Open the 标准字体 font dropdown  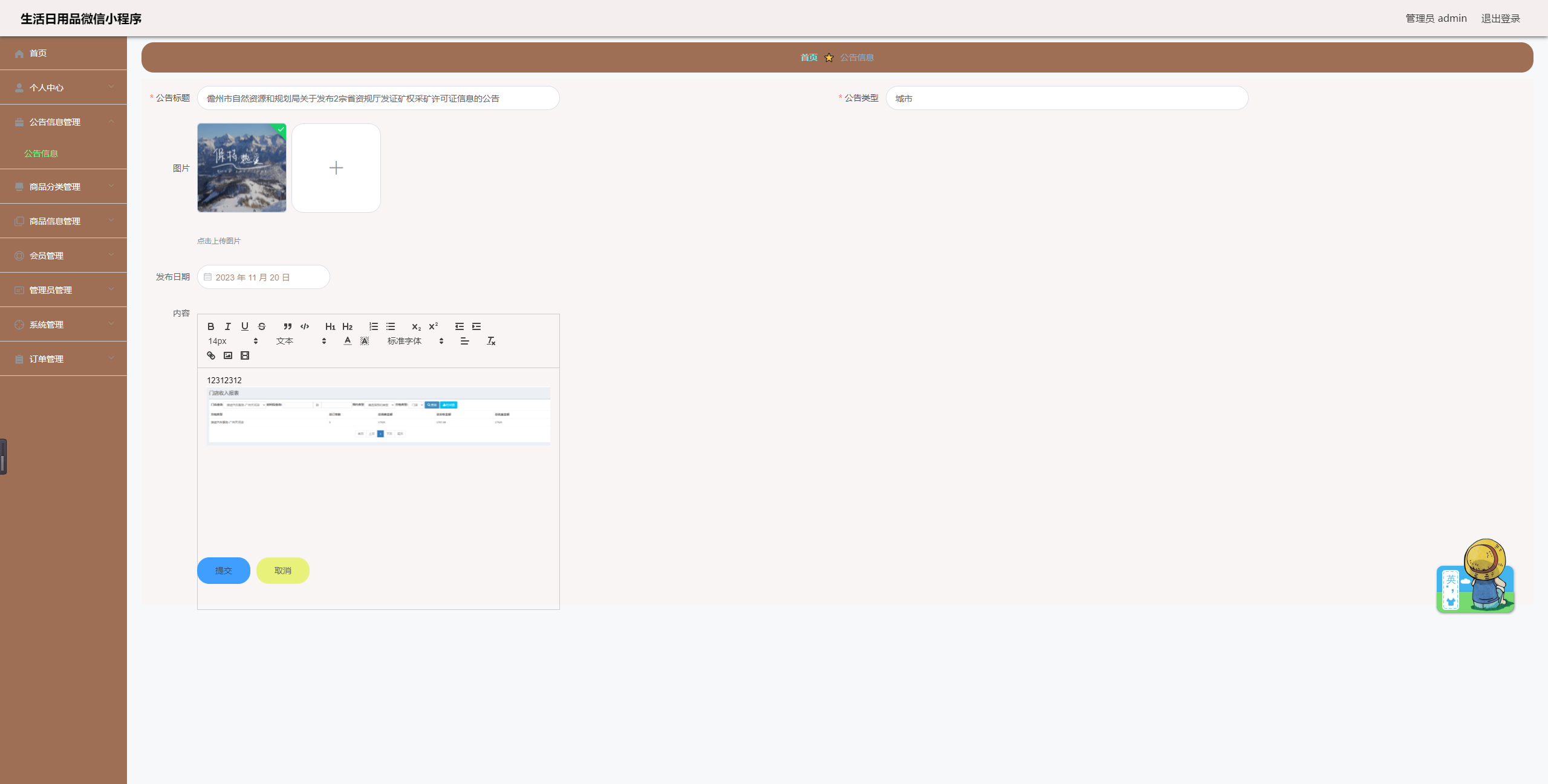pos(415,341)
